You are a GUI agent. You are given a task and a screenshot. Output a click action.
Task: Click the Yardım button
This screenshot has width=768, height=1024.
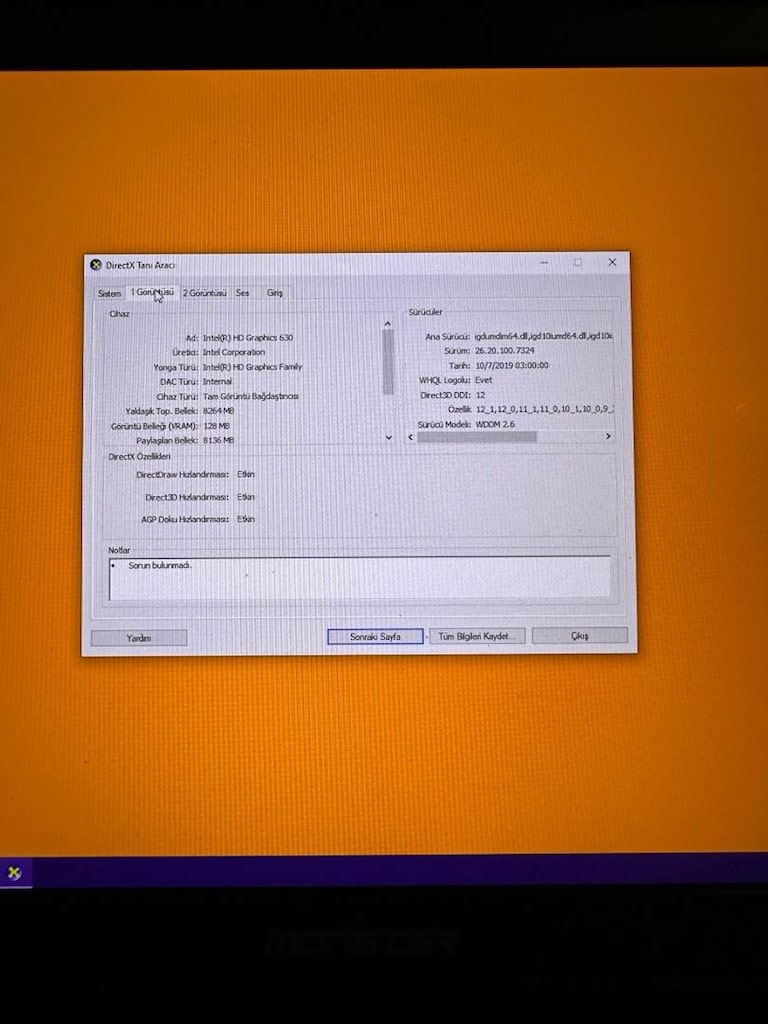[x=139, y=638]
